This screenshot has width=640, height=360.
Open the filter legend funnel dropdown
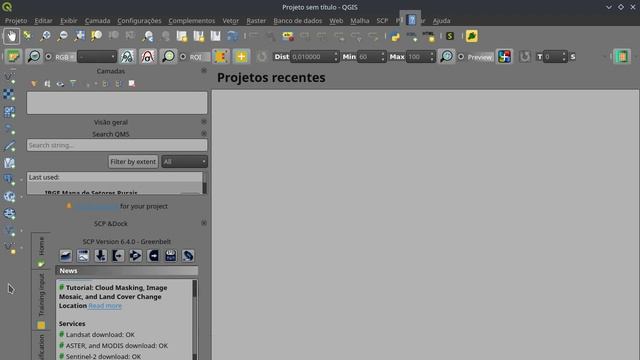pos(73,84)
